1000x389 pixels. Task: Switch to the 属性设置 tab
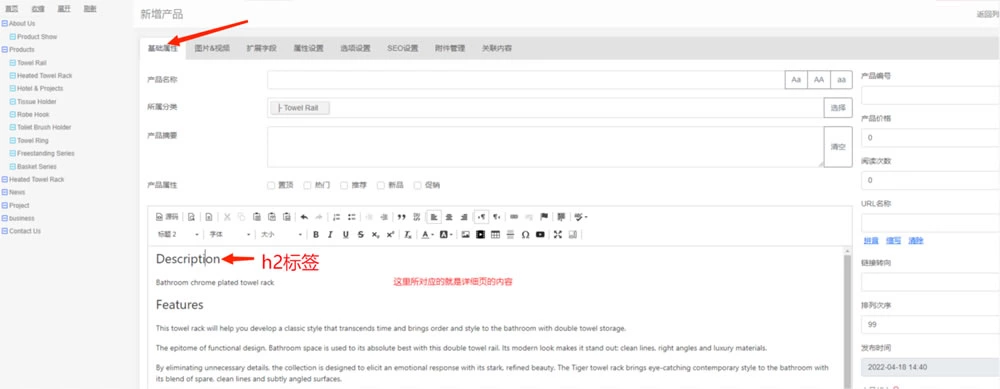(x=308, y=48)
